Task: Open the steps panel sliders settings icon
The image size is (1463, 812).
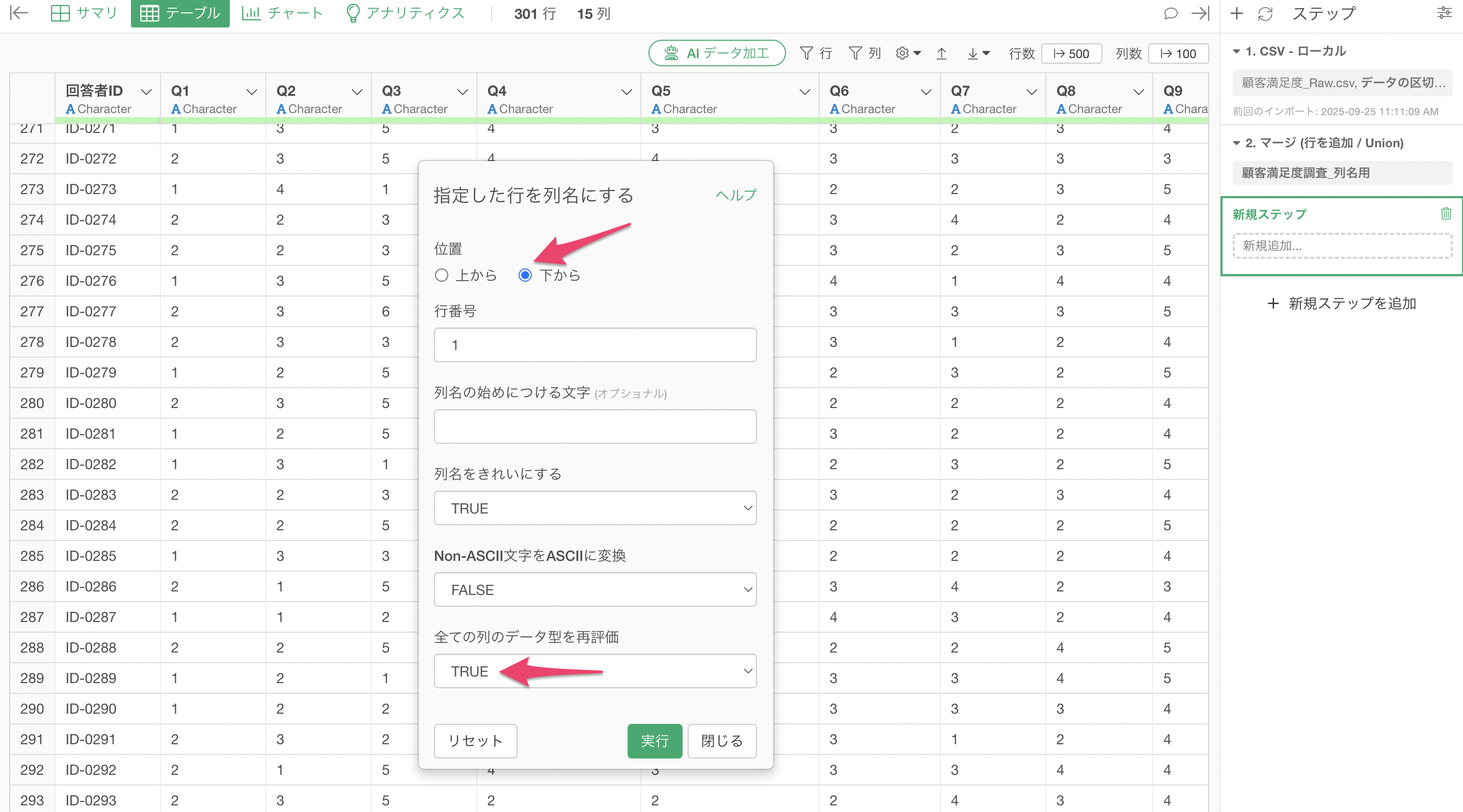Action: pyautogui.click(x=1444, y=13)
